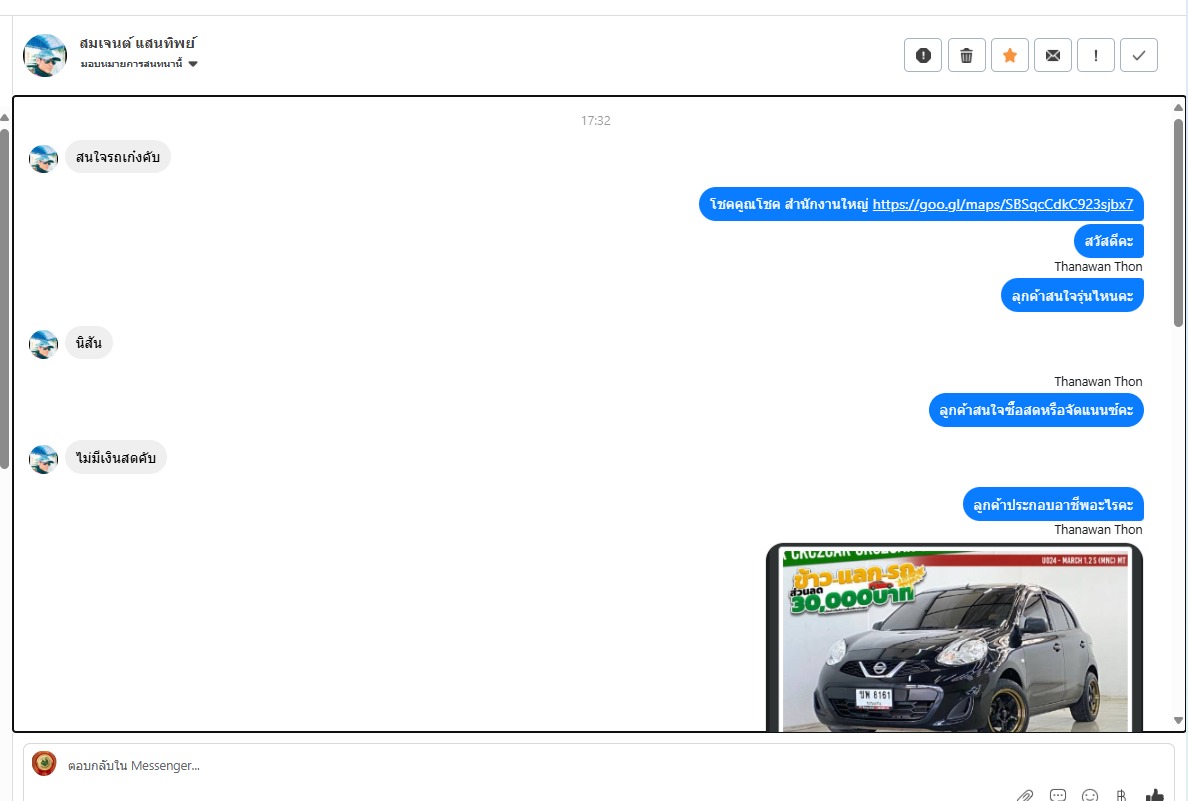Screen dimensions: 1188x801
Task: Click the 17:32 timestamp
Action: [596, 120]
